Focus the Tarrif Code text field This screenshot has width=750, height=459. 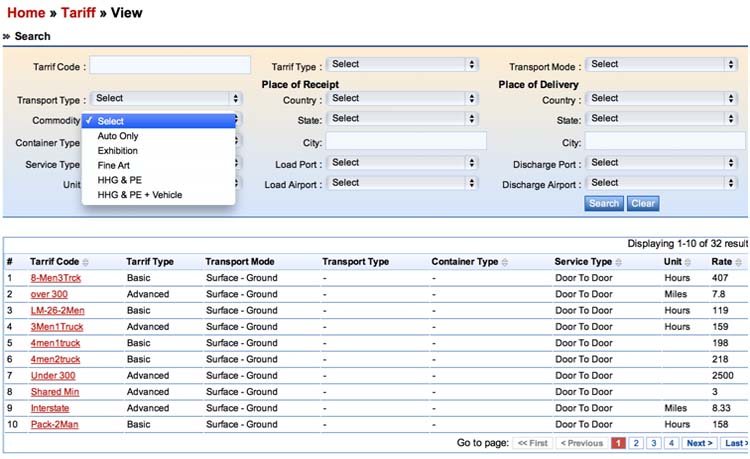tap(170, 65)
